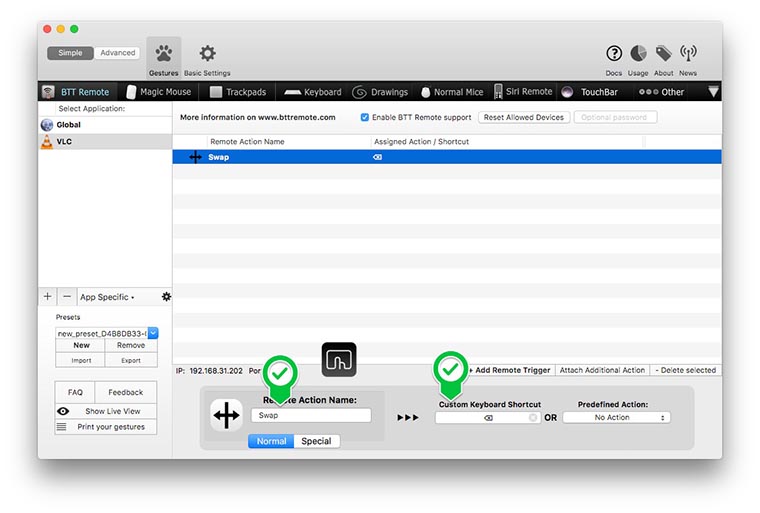Clear the keyboard shortcut field
Viewport: 760px width, 513px height.
533,417
